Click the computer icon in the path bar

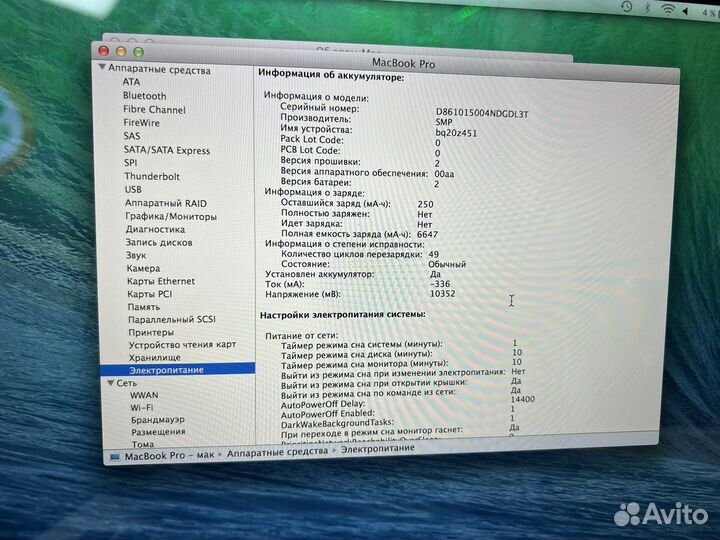point(115,457)
